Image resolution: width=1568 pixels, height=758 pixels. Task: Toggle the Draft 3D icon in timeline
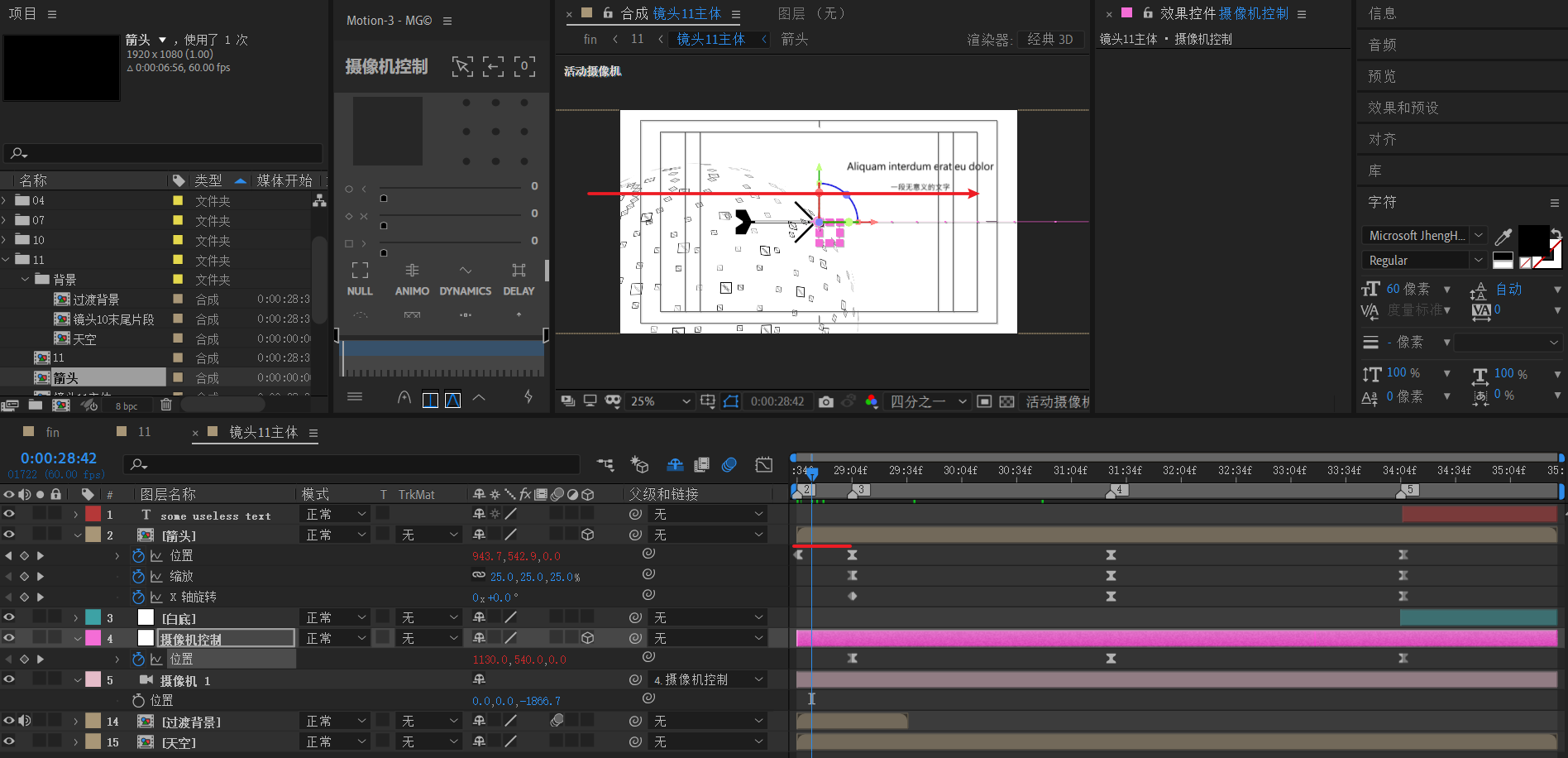[x=639, y=465]
